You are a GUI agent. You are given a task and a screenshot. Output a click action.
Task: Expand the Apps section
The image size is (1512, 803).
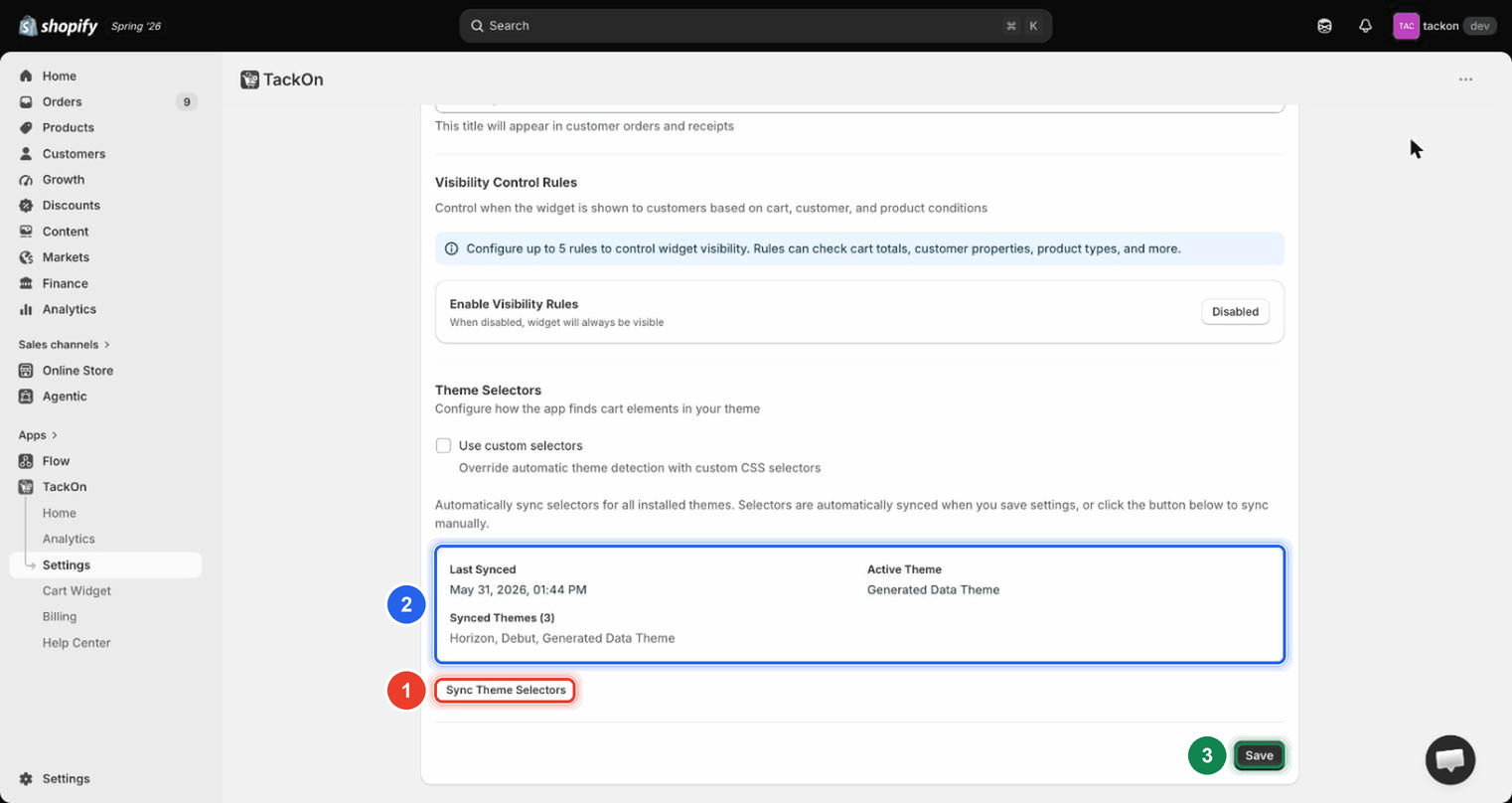coord(38,435)
